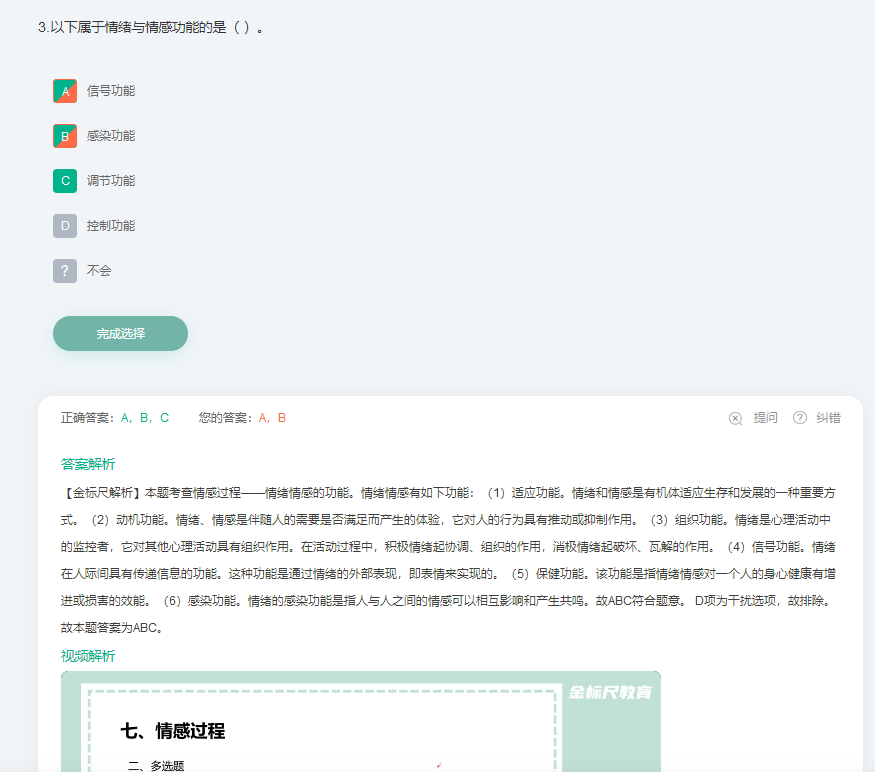The image size is (875, 772).
Task: Click the circled-x icon beside 提问
Action: [x=735, y=418]
